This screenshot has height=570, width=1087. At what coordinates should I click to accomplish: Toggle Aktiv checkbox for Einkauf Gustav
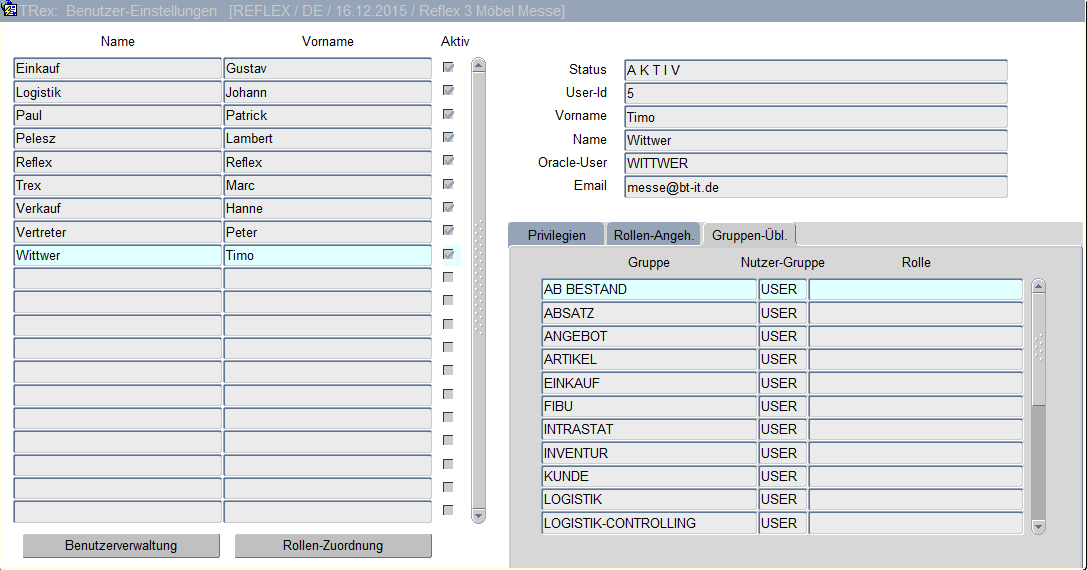tap(448, 67)
